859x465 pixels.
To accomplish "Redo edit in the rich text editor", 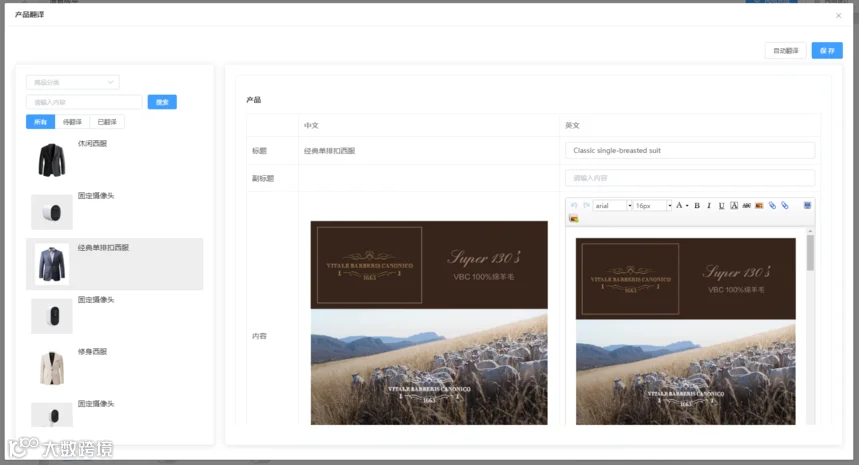I will coord(586,205).
